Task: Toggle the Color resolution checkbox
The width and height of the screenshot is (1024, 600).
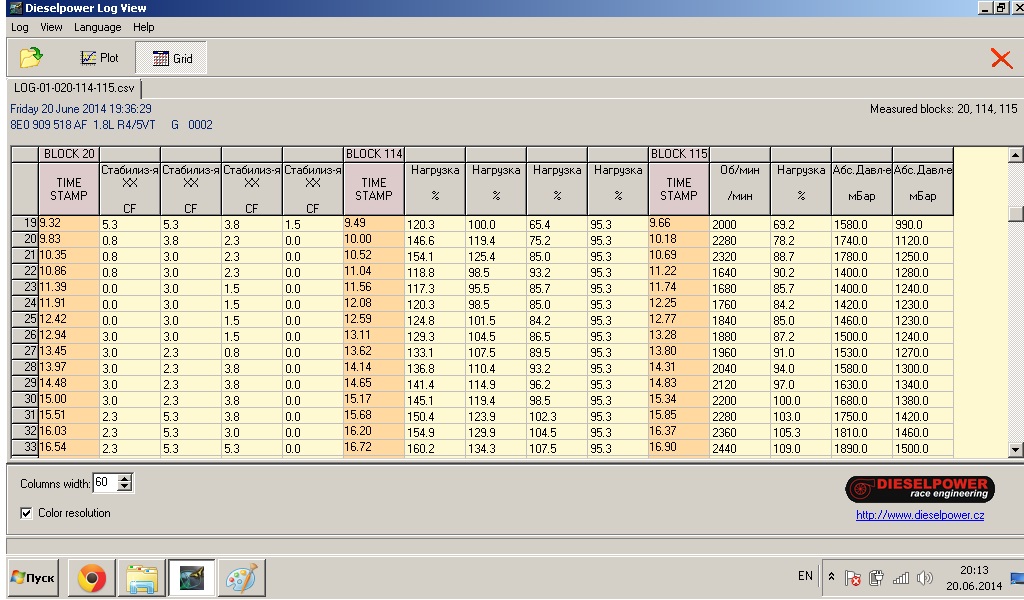Action: [x=27, y=513]
